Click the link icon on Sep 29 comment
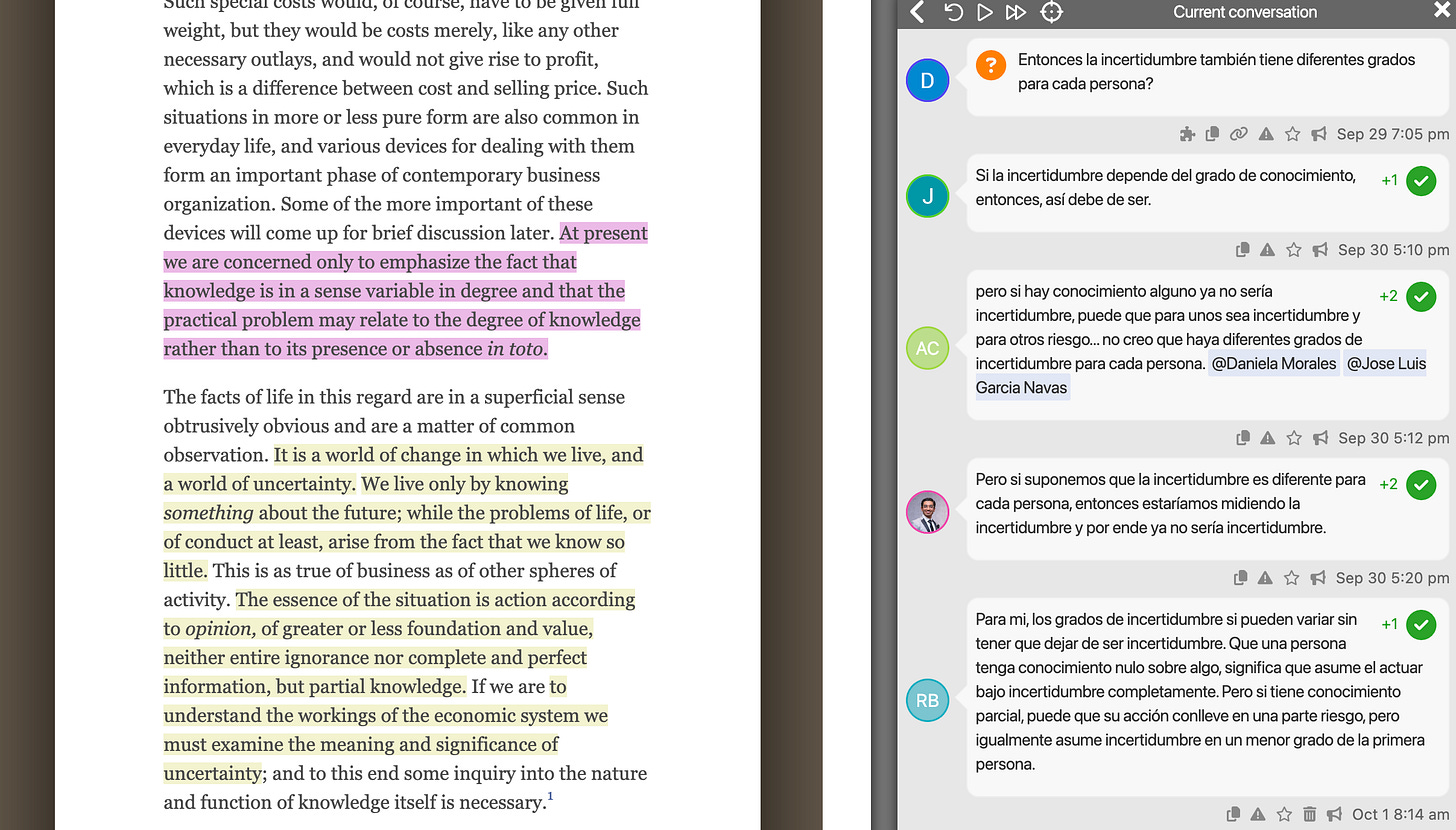Image resolution: width=1456 pixels, height=830 pixels. (x=1239, y=134)
